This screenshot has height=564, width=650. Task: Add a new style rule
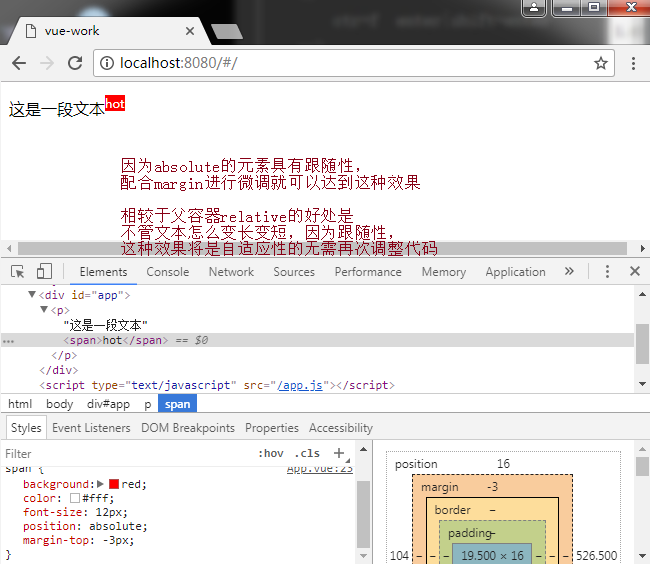pyautogui.click(x=339, y=453)
